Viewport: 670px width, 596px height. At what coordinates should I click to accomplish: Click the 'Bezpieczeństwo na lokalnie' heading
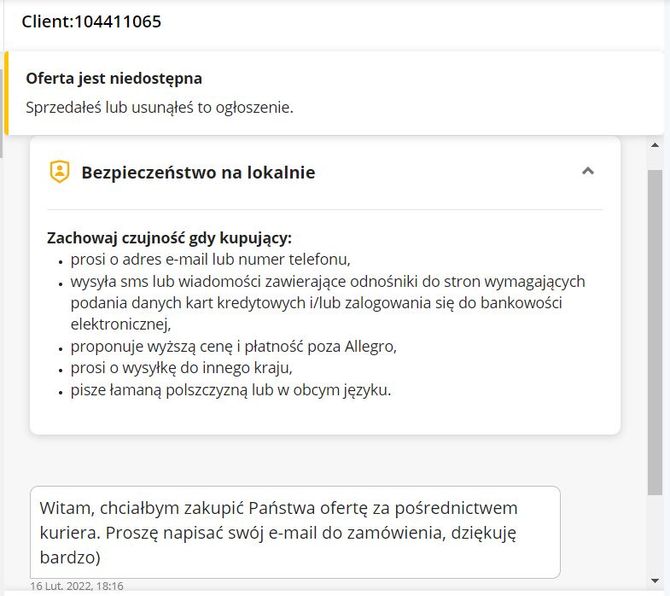point(198,173)
